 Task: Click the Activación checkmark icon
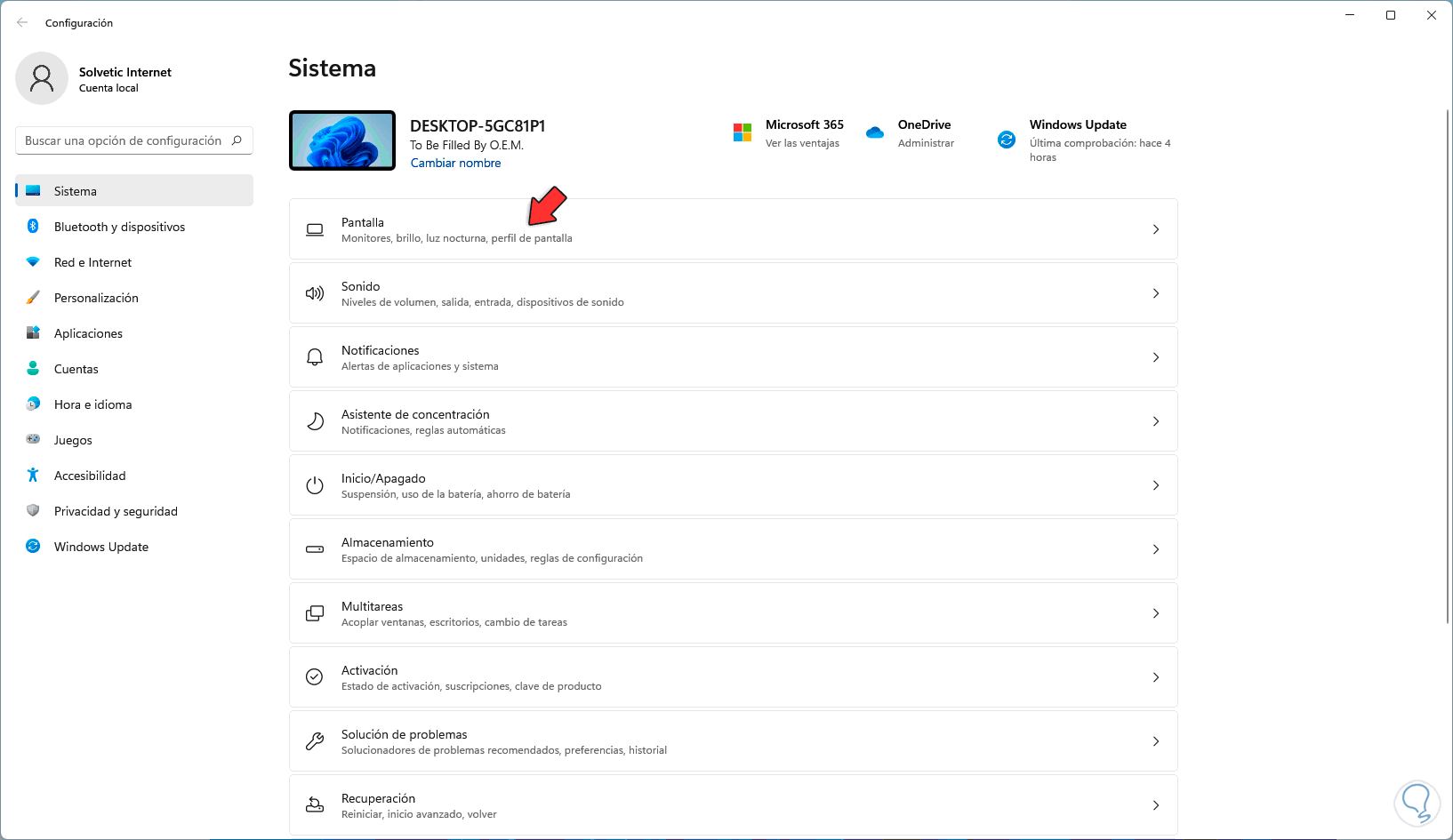(315, 677)
